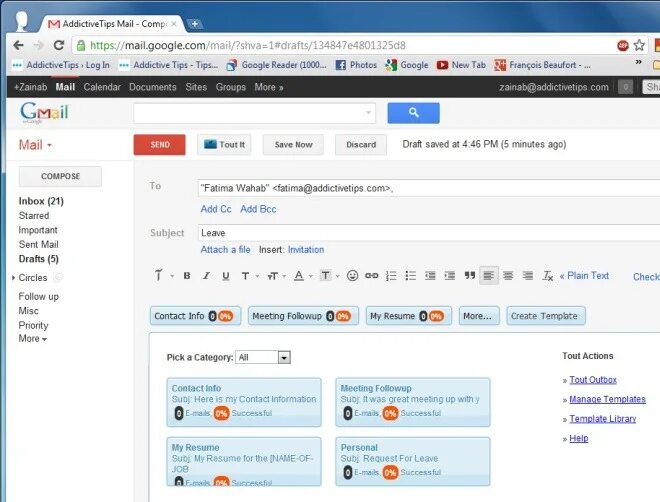The height and width of the screenshot is (502, 660).
Task: Center align the text
Action: [x=508, y=276]
